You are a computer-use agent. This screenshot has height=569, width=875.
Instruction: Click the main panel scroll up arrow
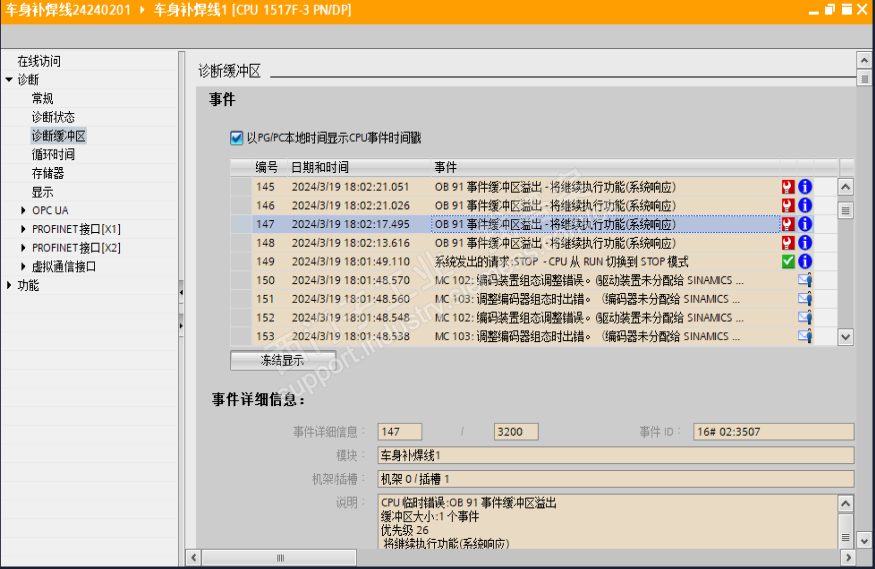point(864,60)
